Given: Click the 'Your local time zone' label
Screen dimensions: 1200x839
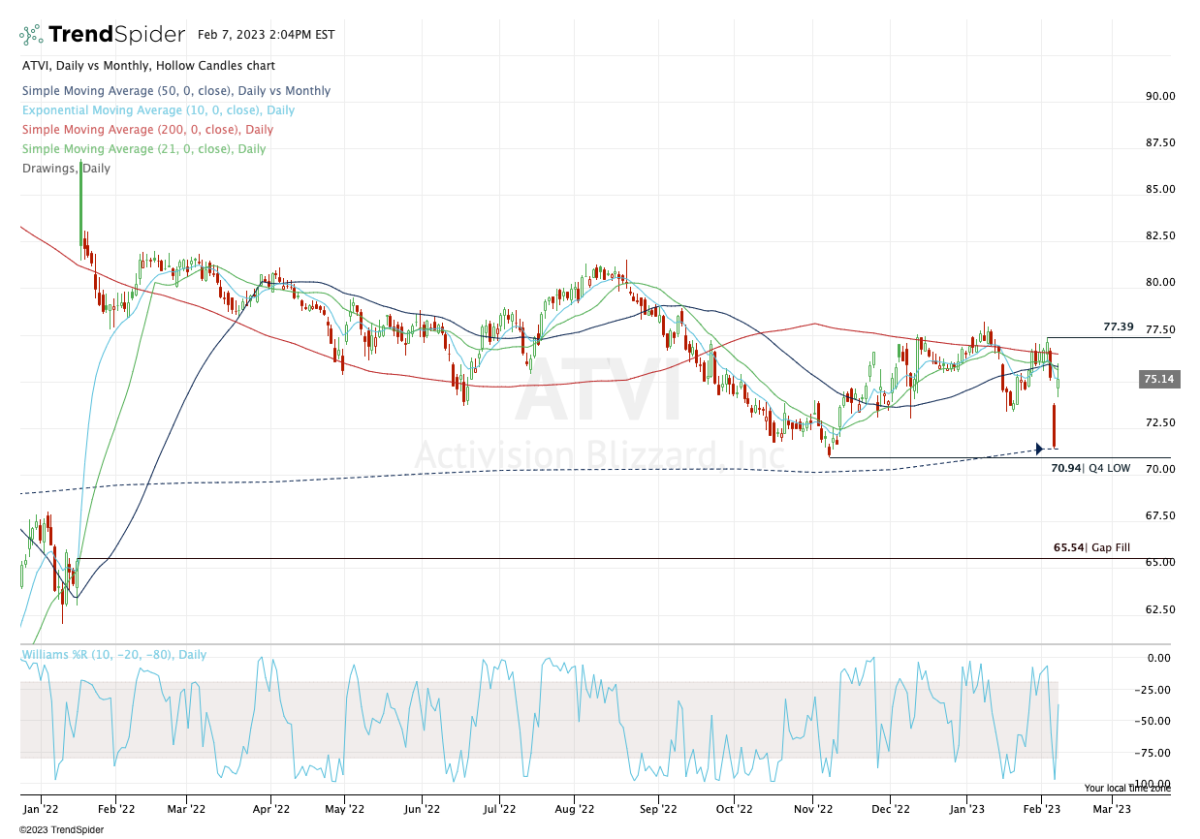Looking at the screenshot, I should 1129,788.
